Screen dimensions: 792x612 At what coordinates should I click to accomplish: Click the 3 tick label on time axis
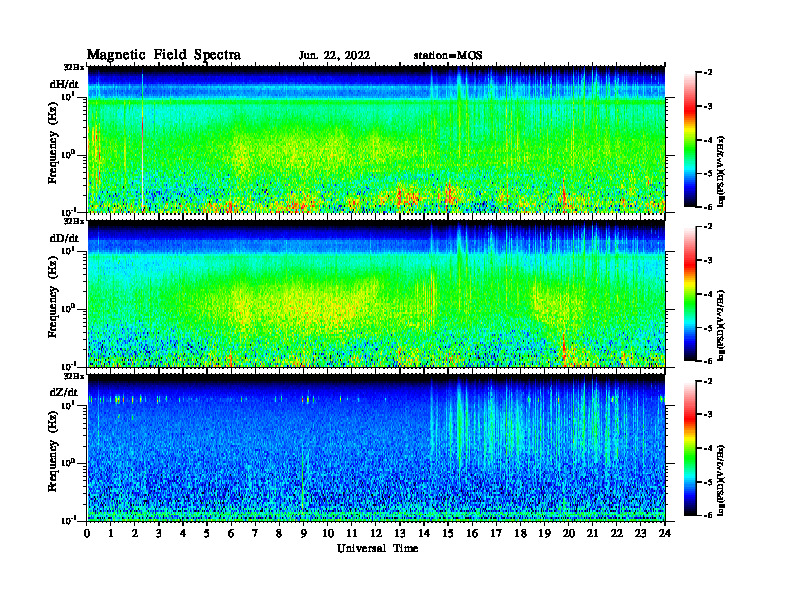coord(159,534)
